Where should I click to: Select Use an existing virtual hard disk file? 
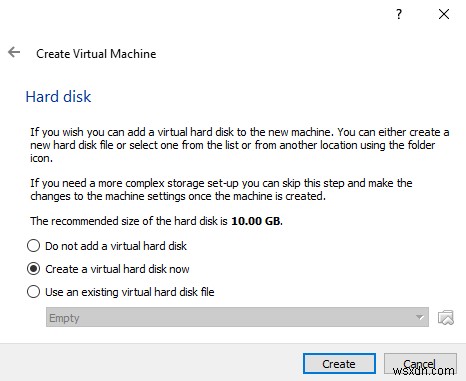click(x=120, y=292)
